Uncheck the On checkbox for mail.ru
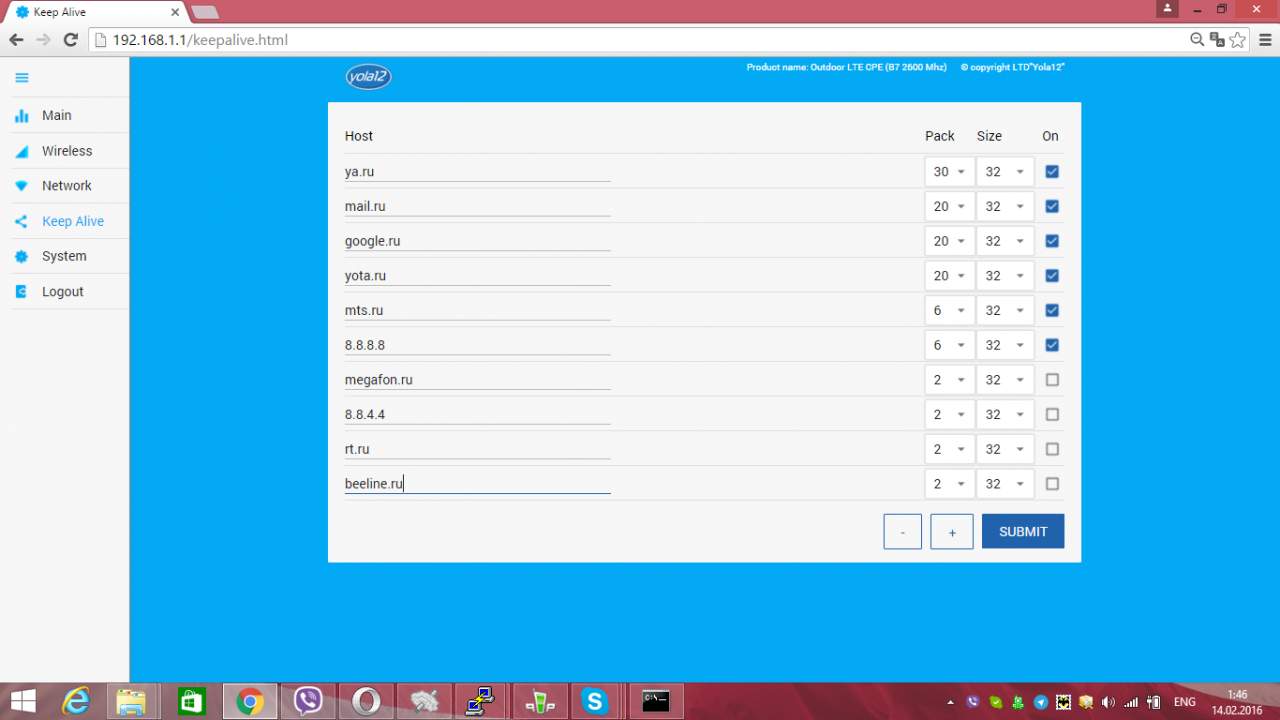The image size is (1280, 720). click(1052, 206)
